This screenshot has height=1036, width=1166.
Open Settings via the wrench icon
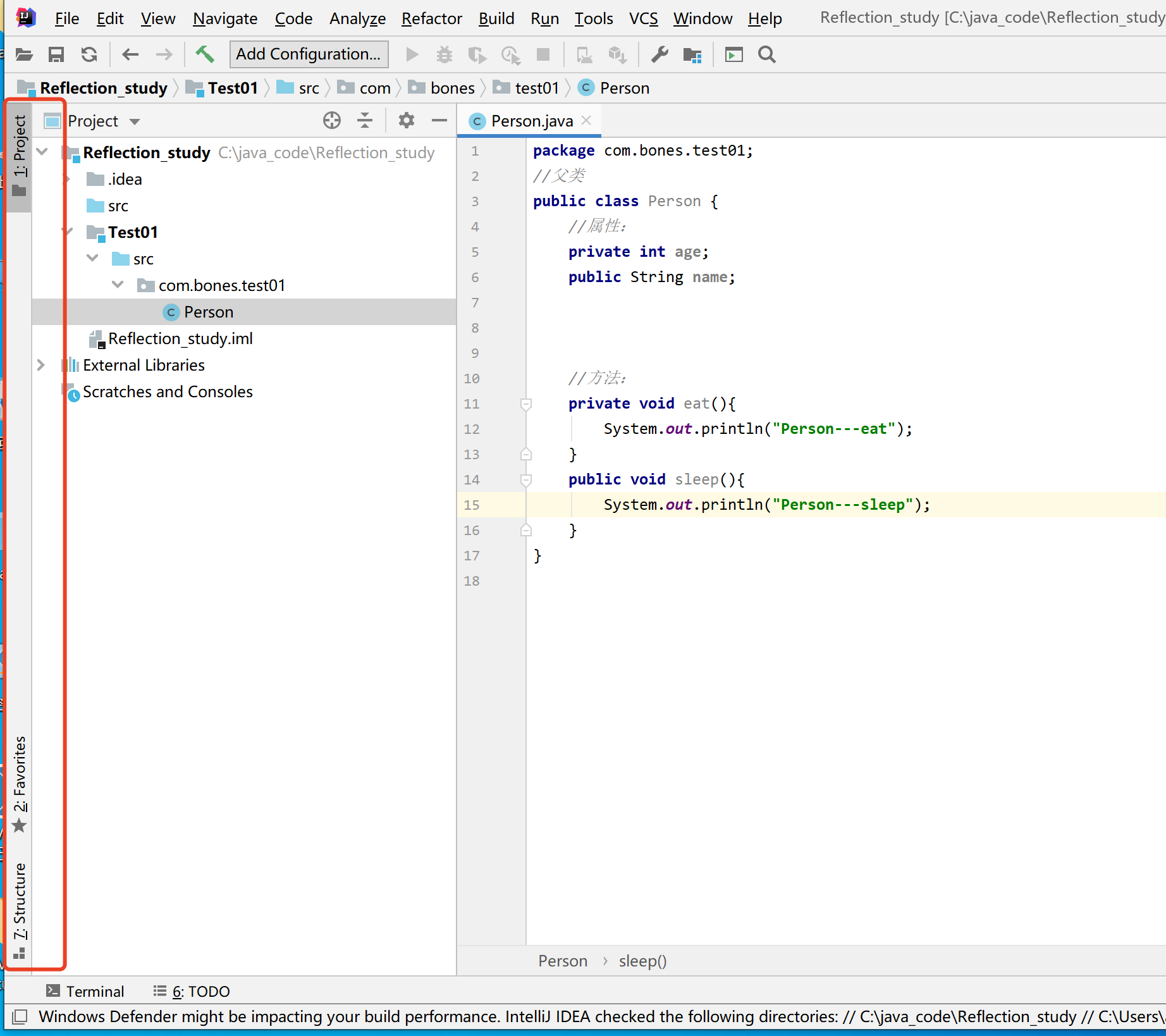[x=660, y=54]
